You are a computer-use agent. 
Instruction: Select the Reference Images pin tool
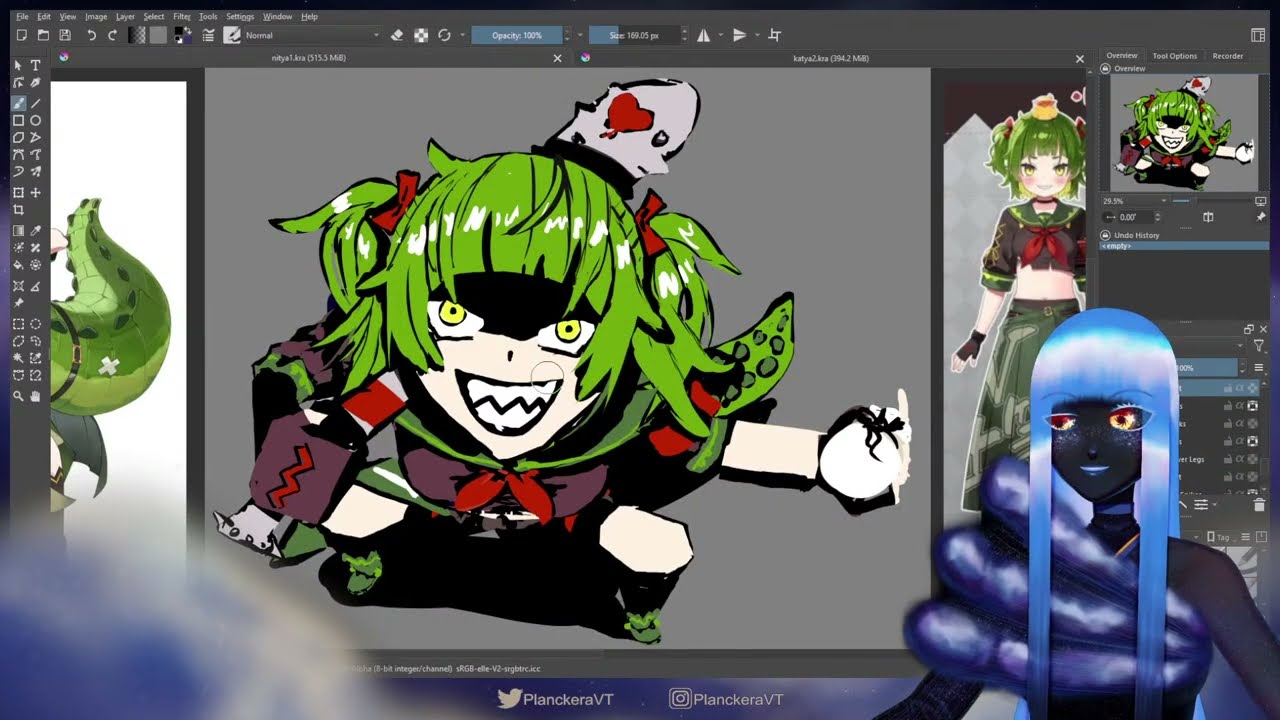click(18, 303)
